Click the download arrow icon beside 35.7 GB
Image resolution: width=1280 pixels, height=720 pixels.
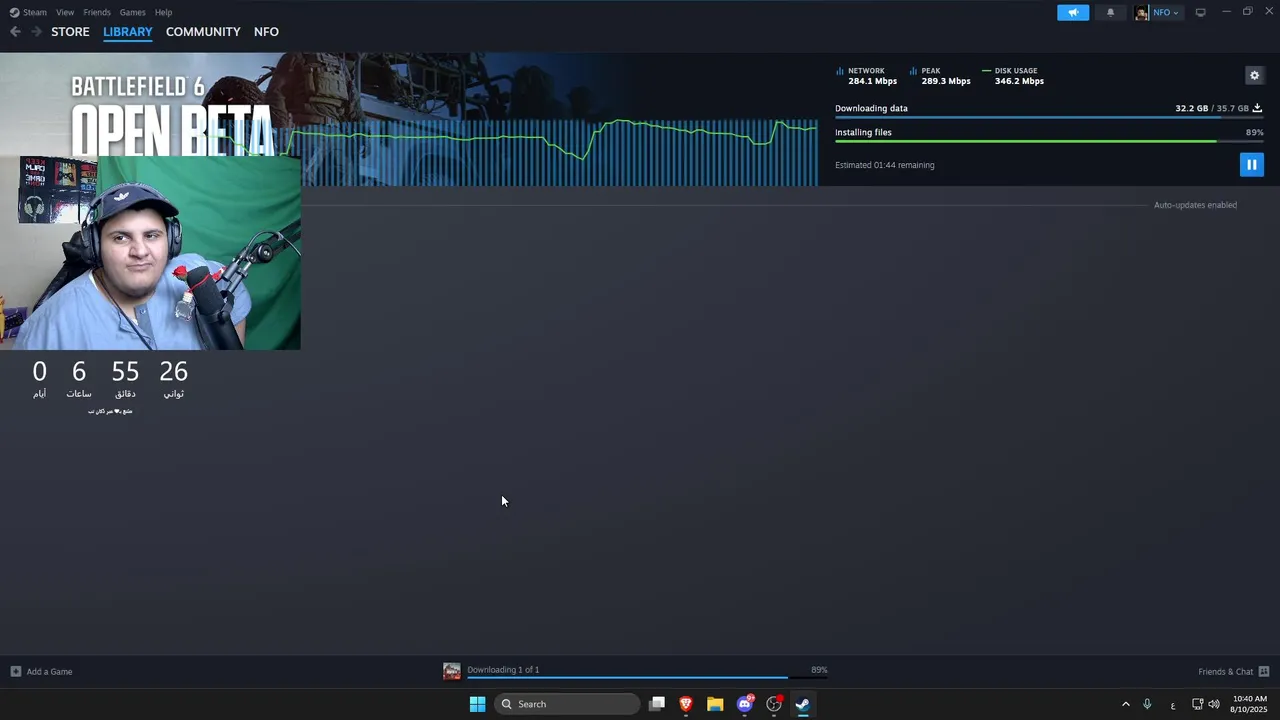pyautogui.click(x=1257, y=108)
